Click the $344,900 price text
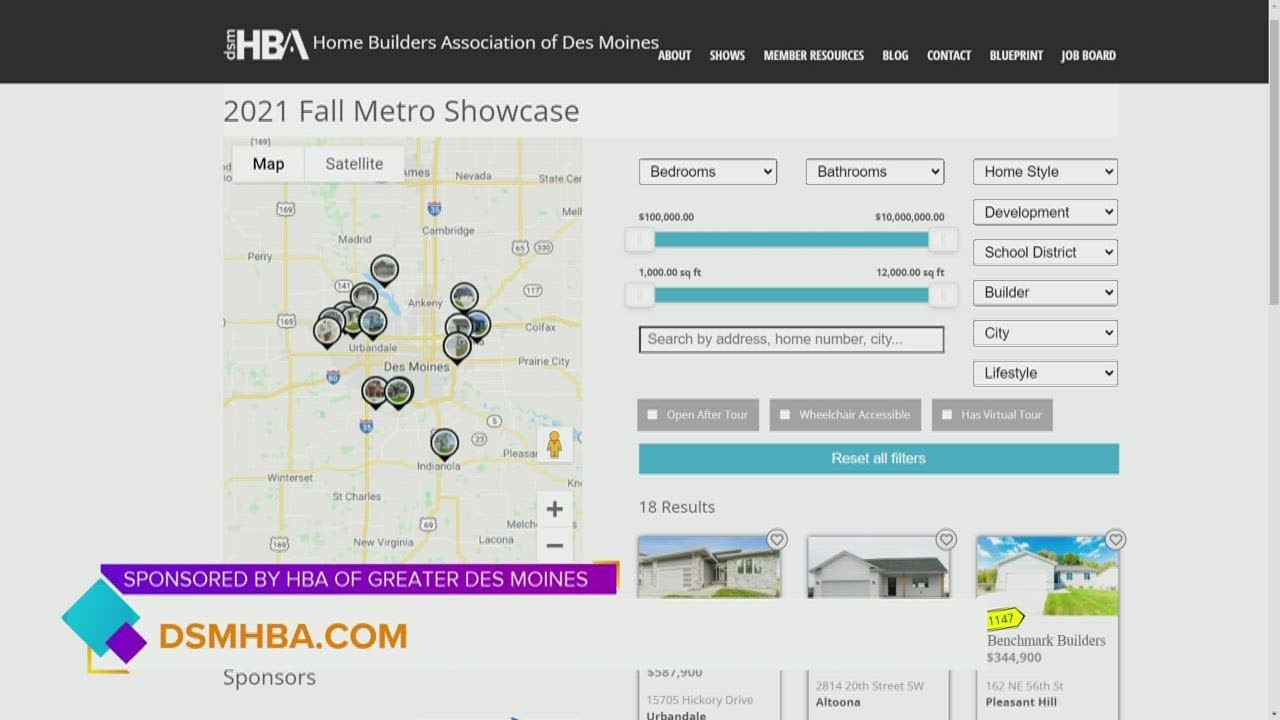The width and height of the screenshot is (1280, 720). [x=1014, y=658]
